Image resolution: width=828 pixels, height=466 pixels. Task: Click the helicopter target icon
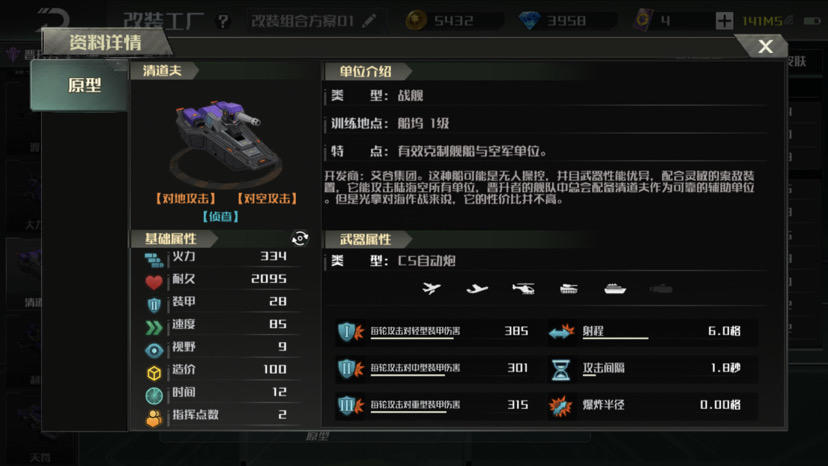(x=523, y=288)
